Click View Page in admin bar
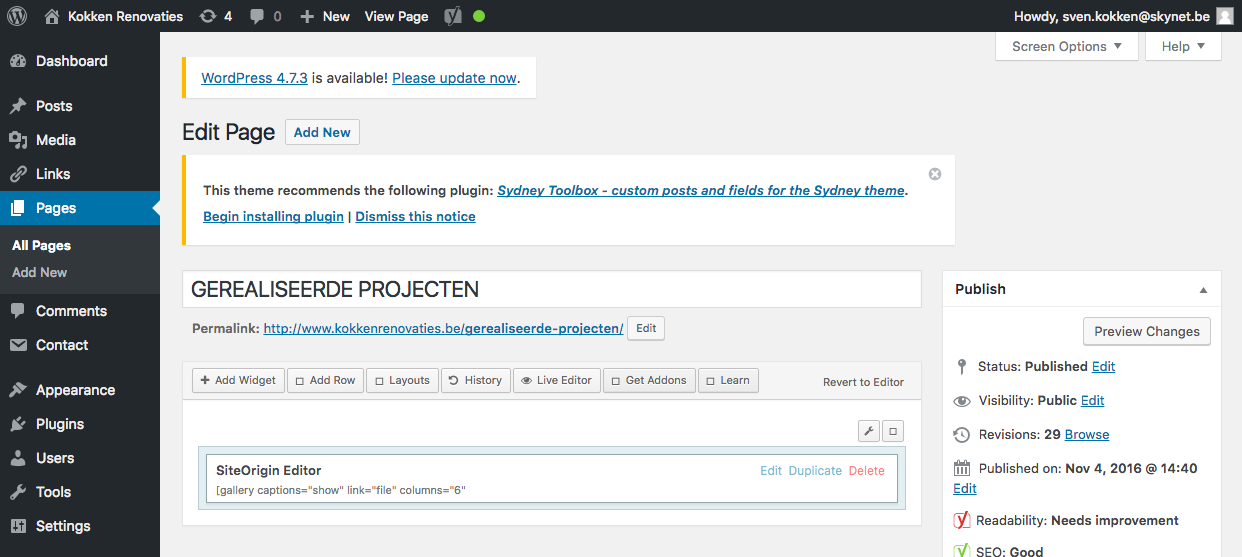 (x=396, y=16)
